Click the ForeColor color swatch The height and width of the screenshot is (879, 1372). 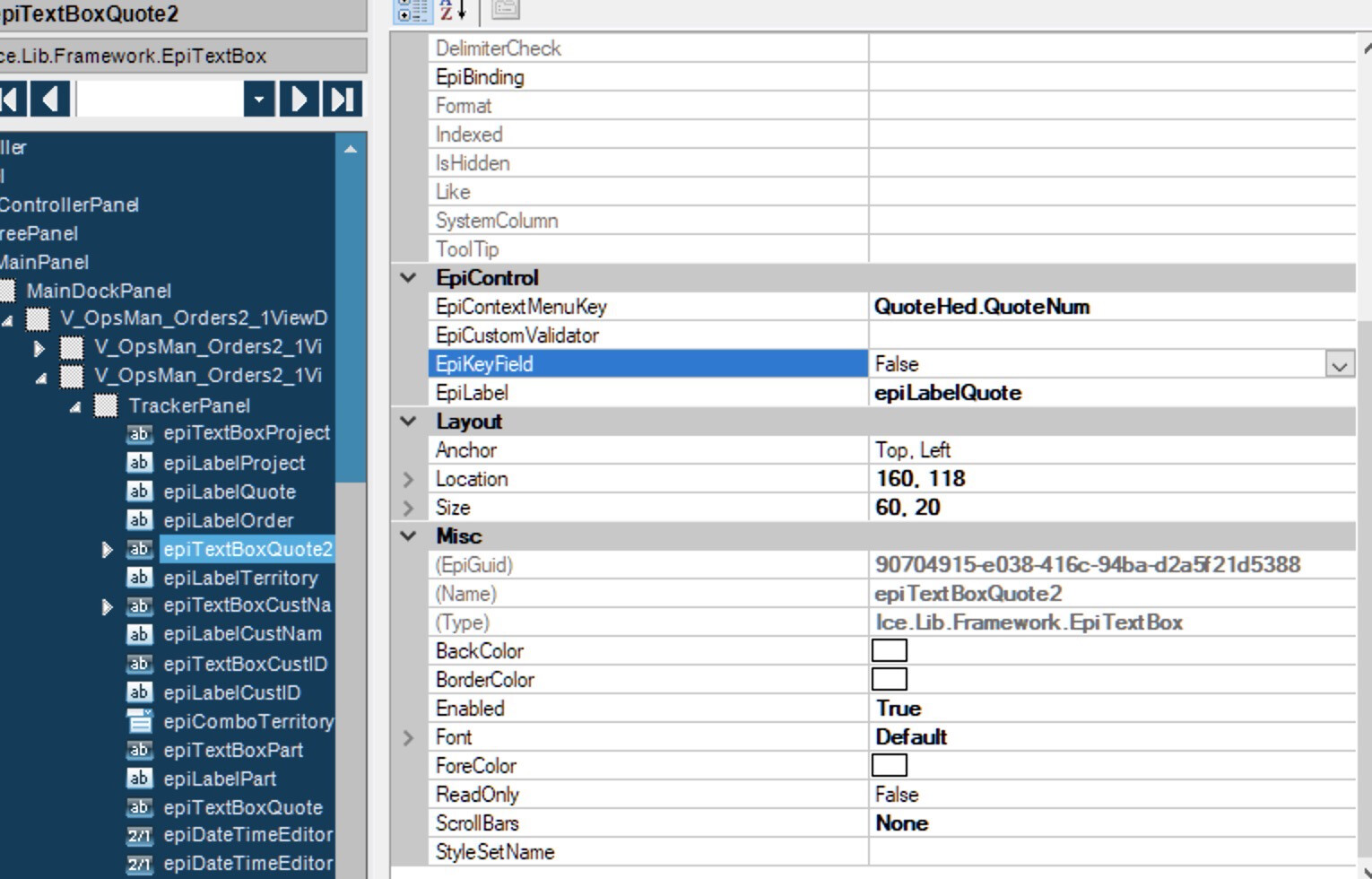click(889, 766)
